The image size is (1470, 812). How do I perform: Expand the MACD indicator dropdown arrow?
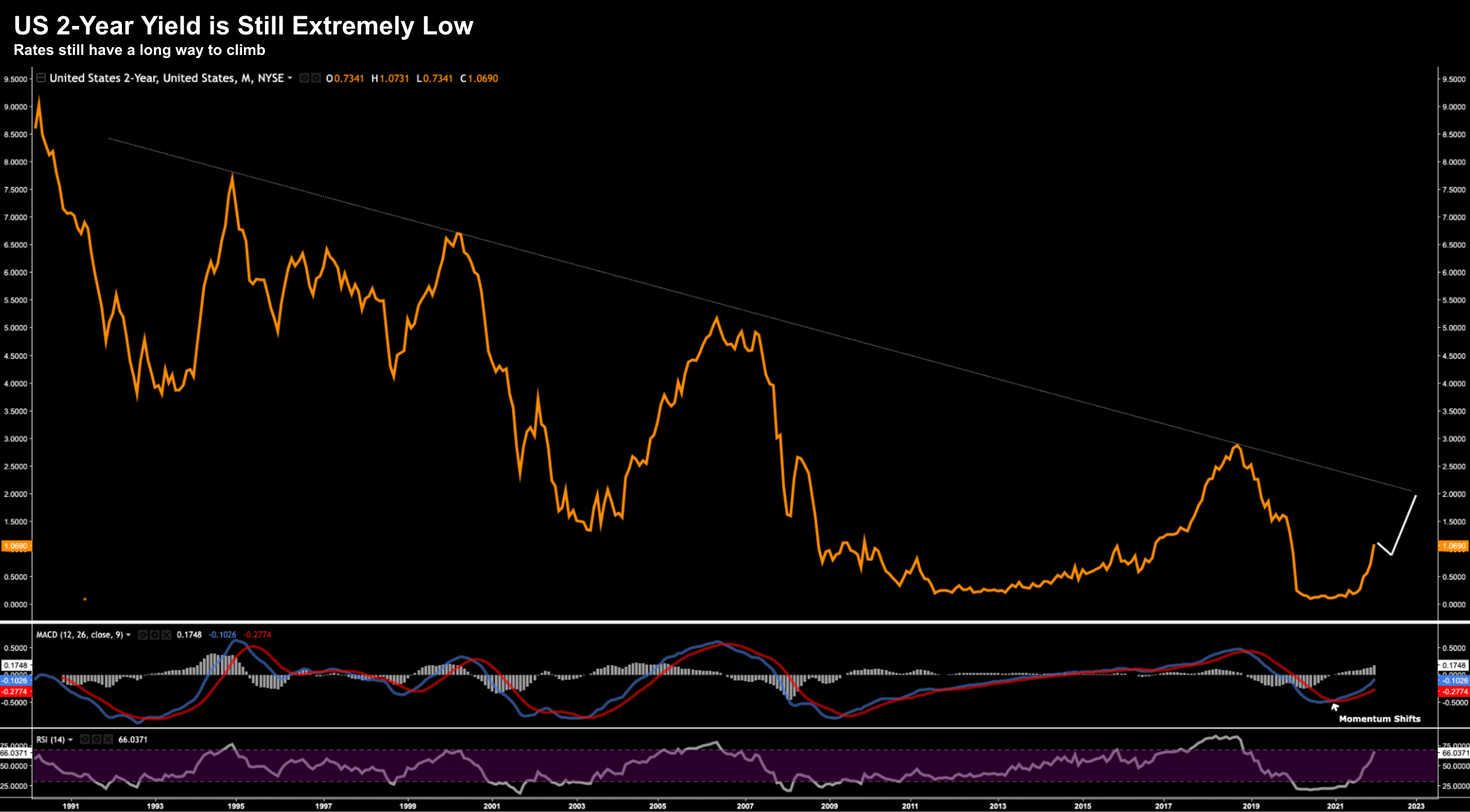(x=128, y=635)
